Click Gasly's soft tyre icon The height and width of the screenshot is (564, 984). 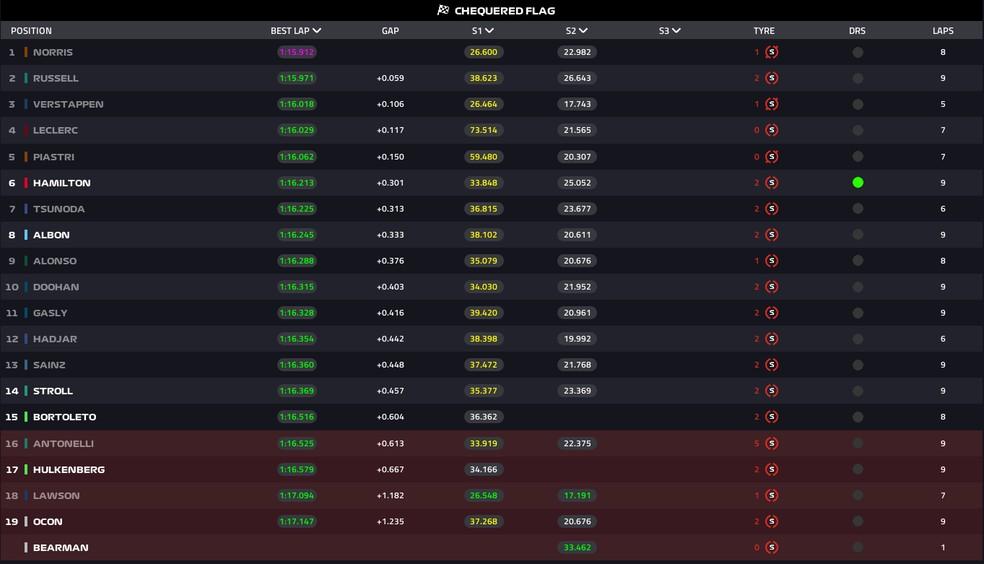(772, 312)
